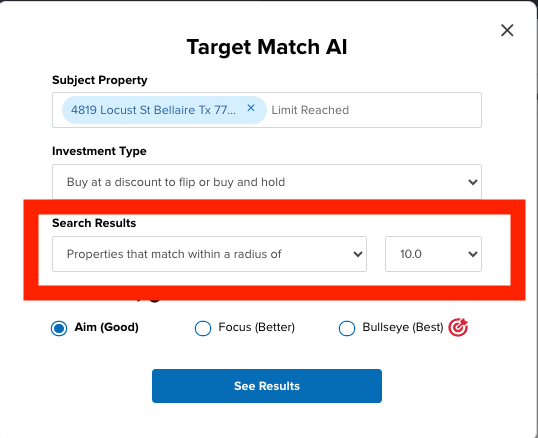This screenshot has height=438, width=538.
Task: Click the chevron beside the 10.0 value
Action: tap(473, 254)
